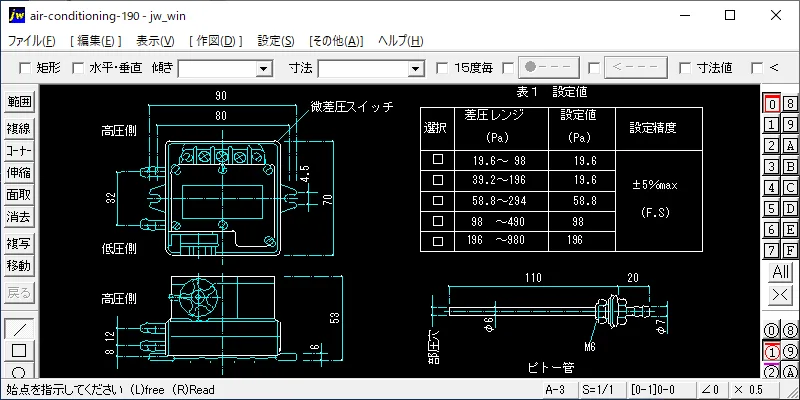The height and width of the screenshot is (400, 800).
Task: Select layer C button
Action: pos(790,187)
